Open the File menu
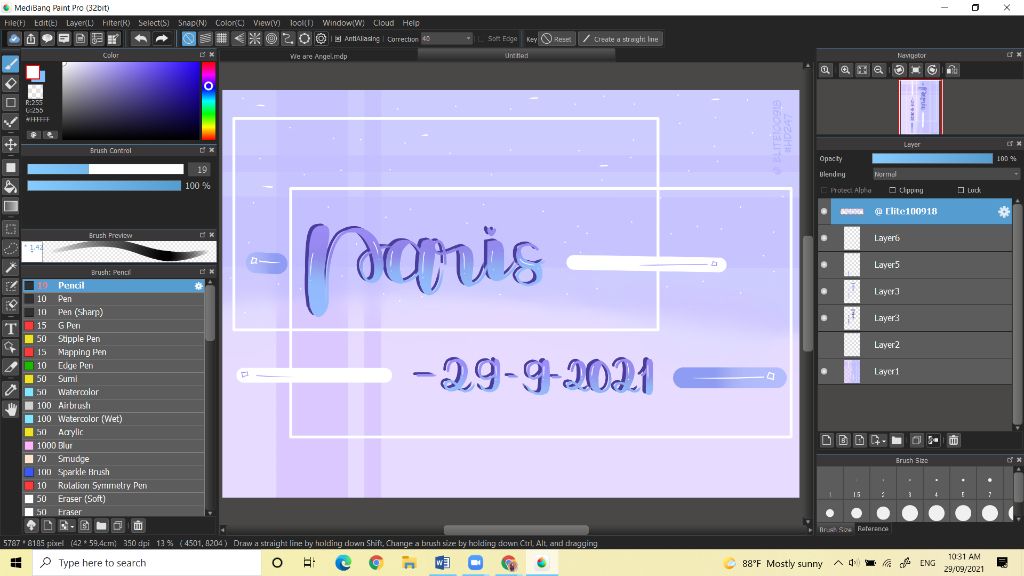This screenshot has width=1024, height=576. coord(14,23)
